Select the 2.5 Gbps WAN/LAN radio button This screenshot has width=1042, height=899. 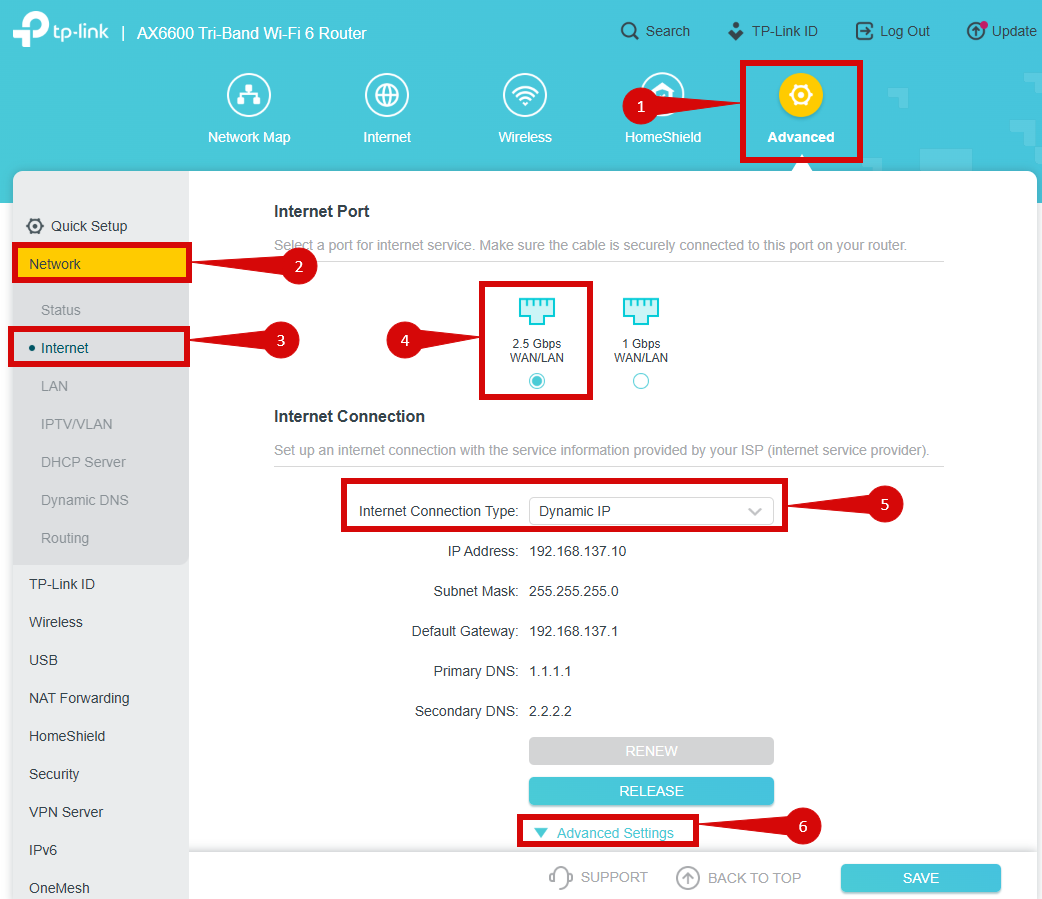point(537,381)
